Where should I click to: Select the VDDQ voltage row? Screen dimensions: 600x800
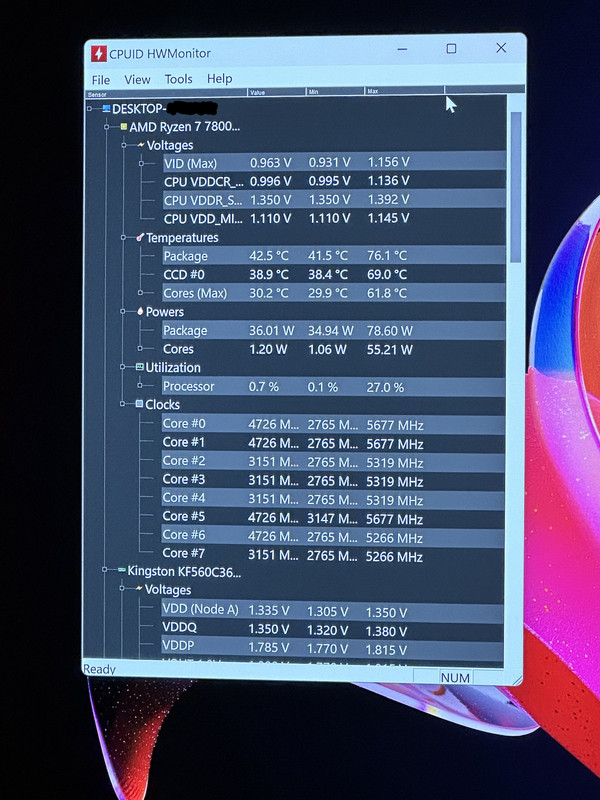click(332, 629)
